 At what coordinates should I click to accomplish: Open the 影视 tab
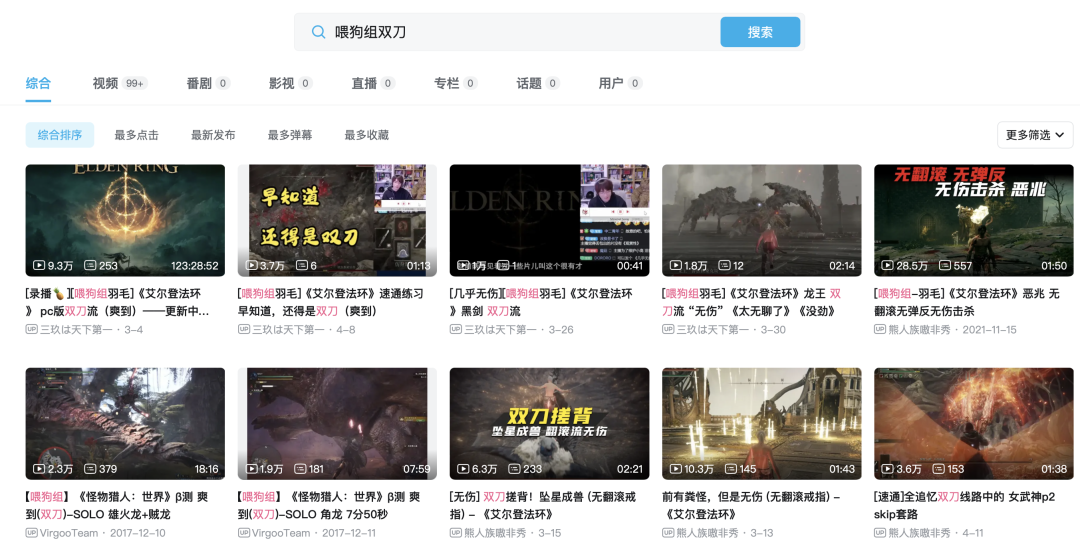click(290, 83)
